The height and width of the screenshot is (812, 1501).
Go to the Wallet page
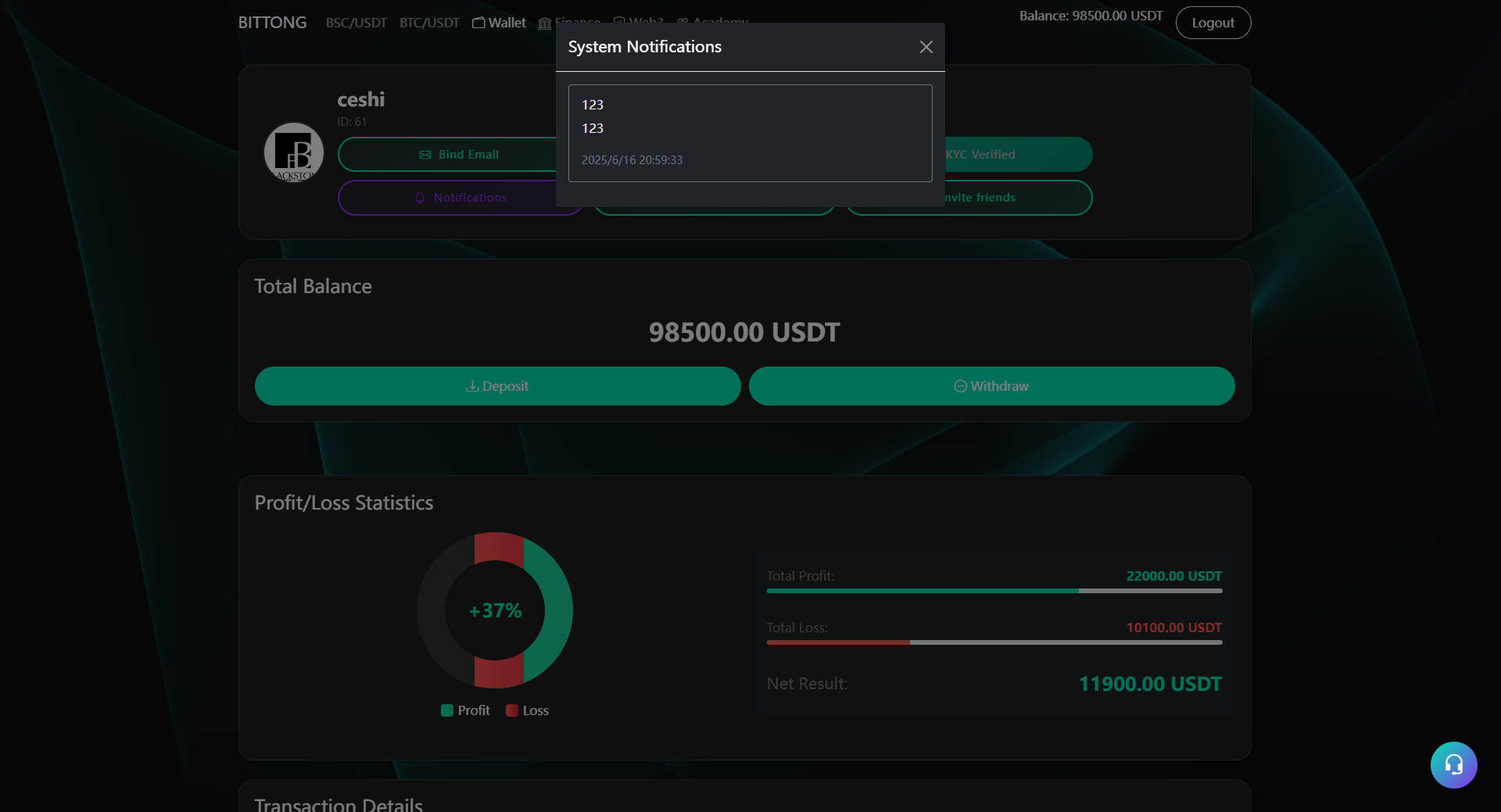pos(500,23)
